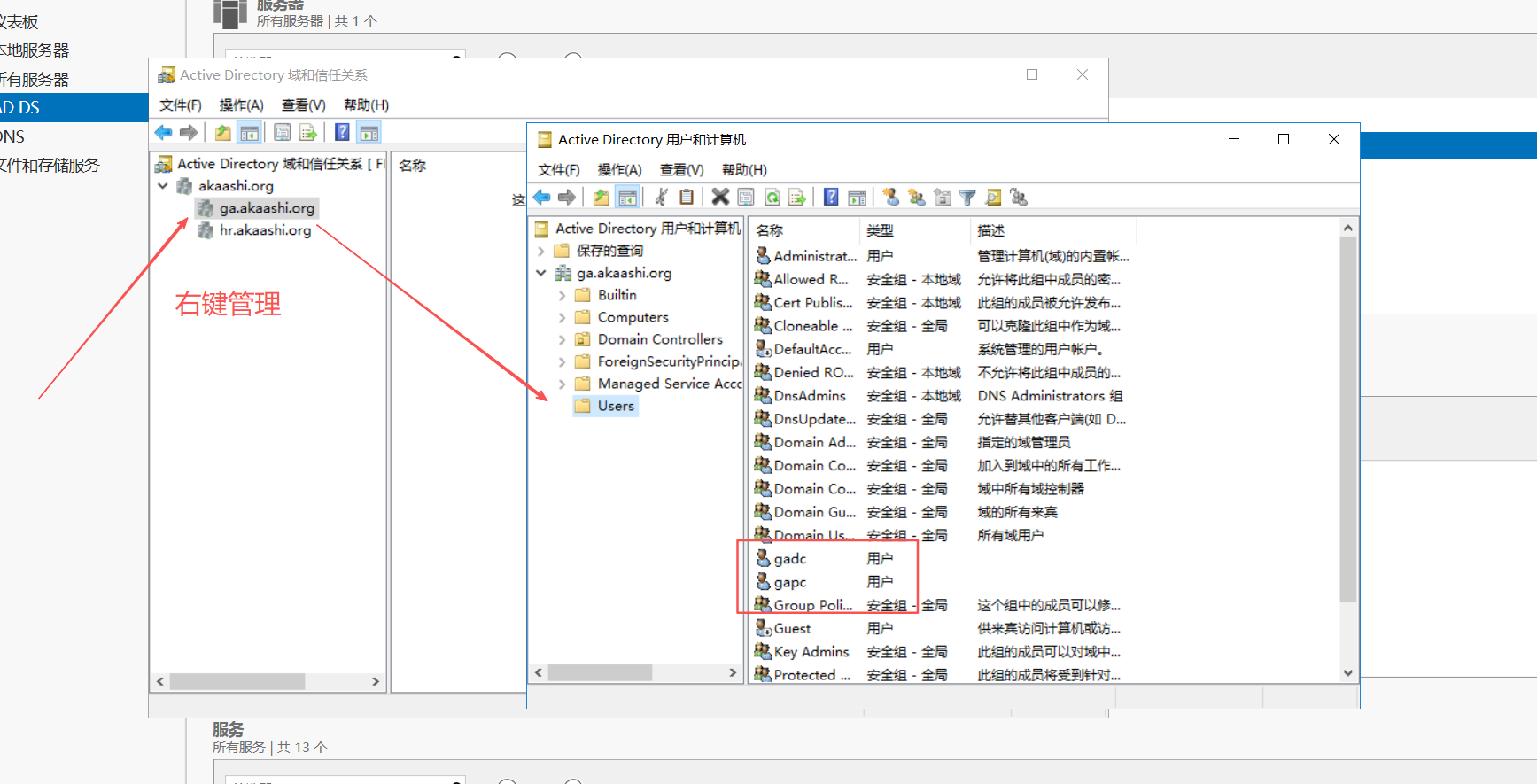The width and height of the screenshot is (1537, 784).
Task: Click Export list in Domains and Trusts toolbar
Action: [308, 133]
